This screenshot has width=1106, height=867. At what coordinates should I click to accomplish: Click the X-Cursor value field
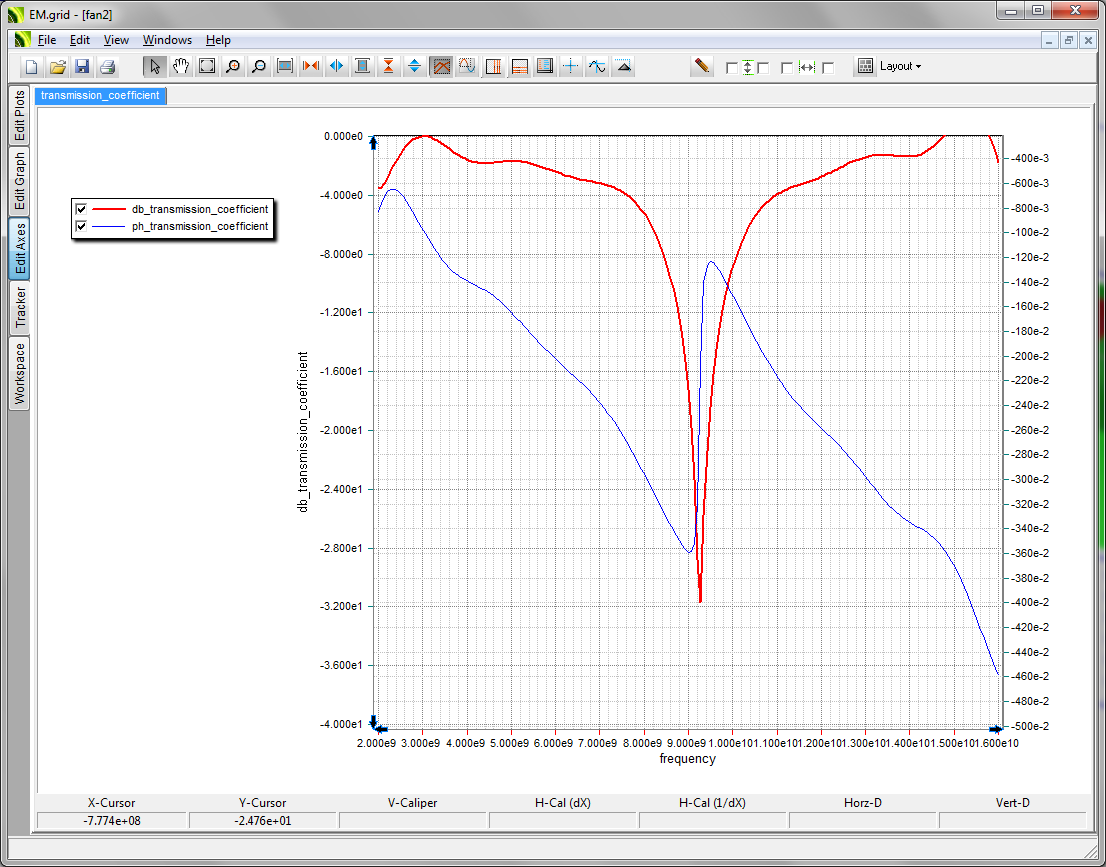pyautogui.click(x=111, y=821)
